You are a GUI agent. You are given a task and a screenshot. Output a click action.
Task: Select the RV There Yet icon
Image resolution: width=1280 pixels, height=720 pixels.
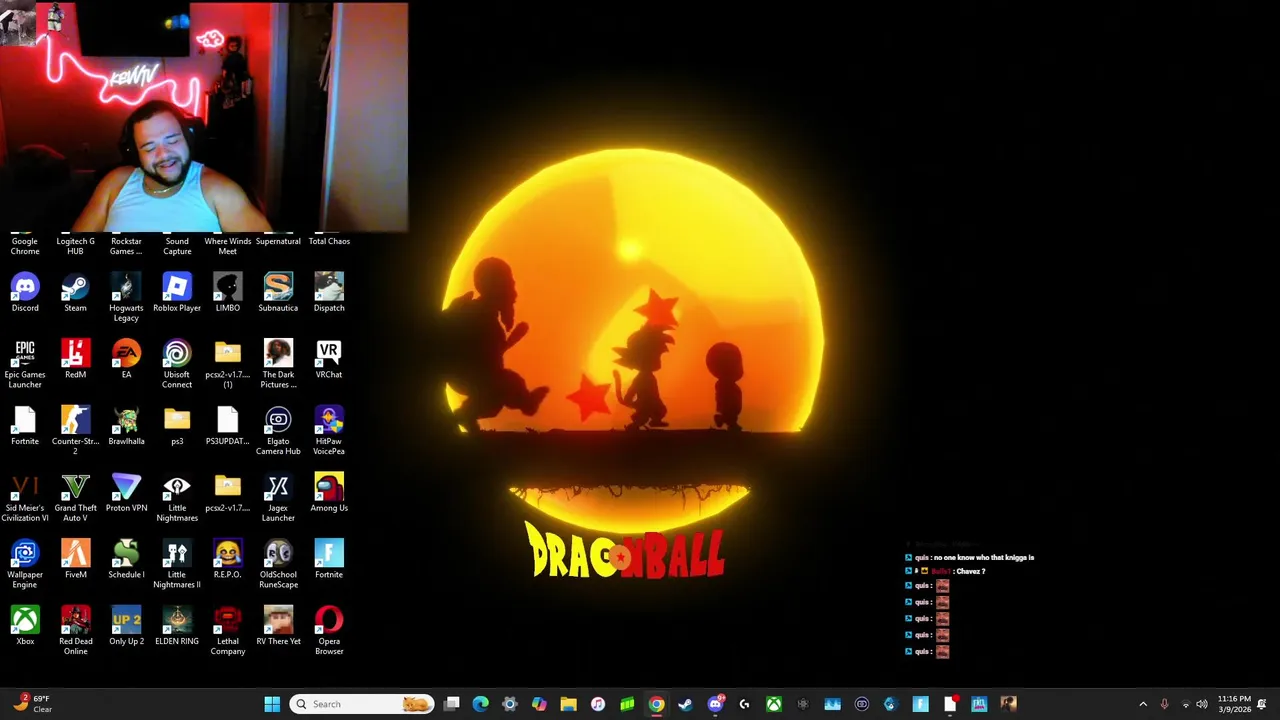point(278,627)
